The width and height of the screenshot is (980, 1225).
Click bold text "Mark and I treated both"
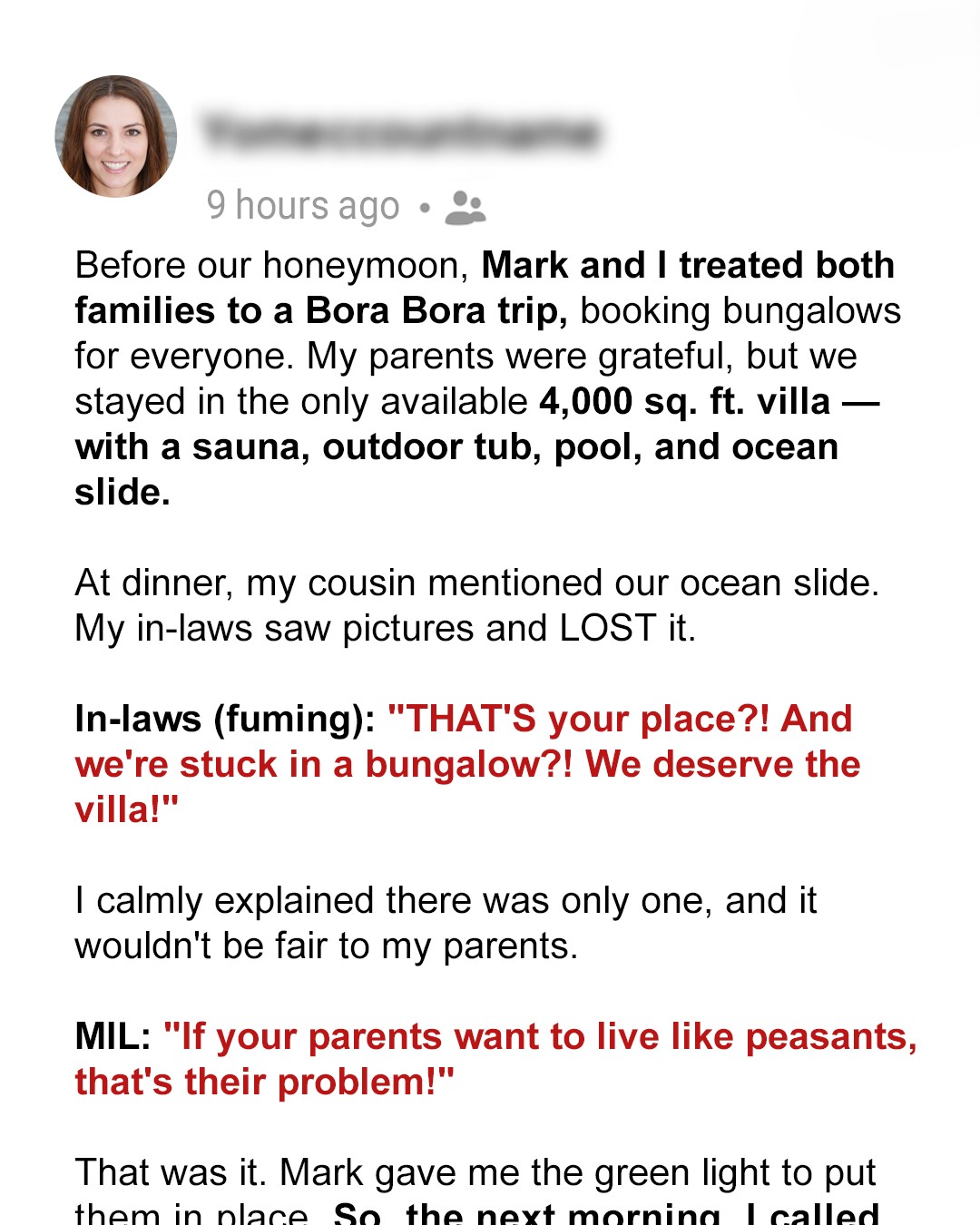(x=688, y=266)
